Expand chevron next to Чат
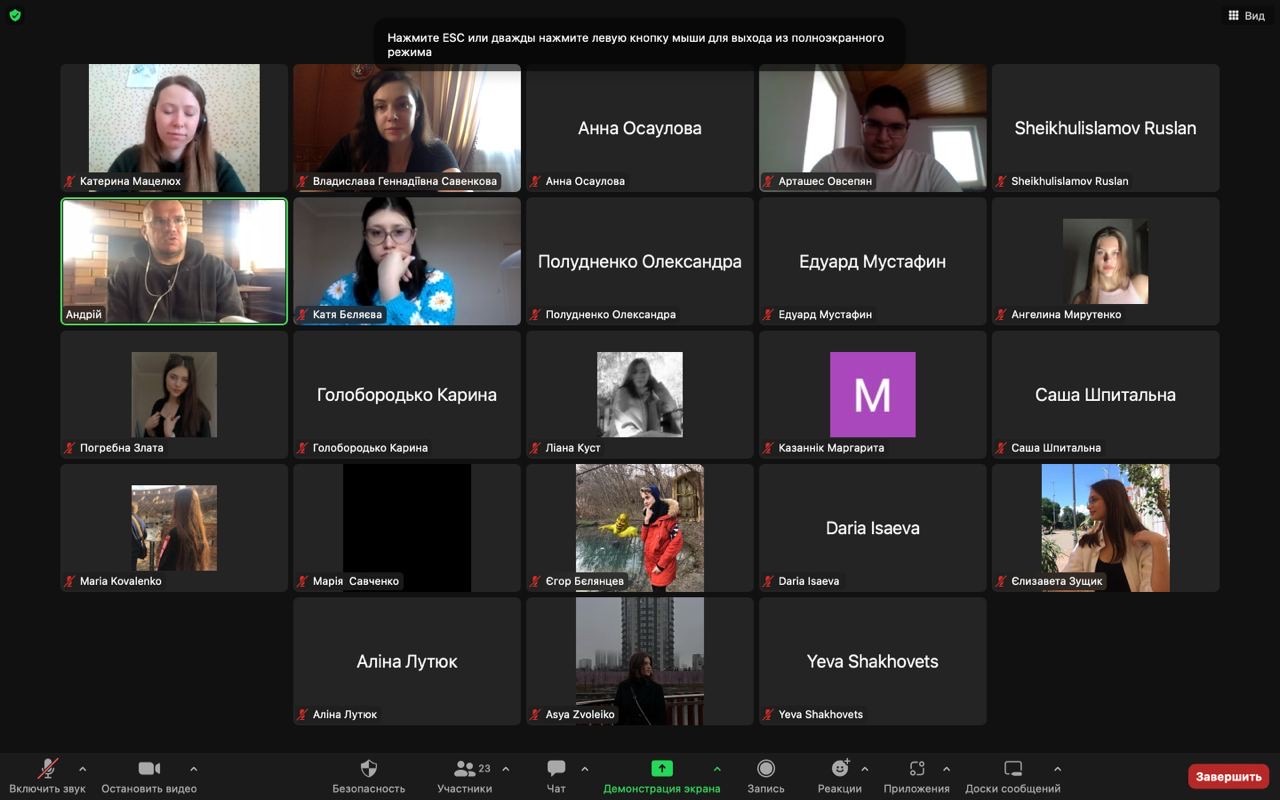 click(584, 769)
